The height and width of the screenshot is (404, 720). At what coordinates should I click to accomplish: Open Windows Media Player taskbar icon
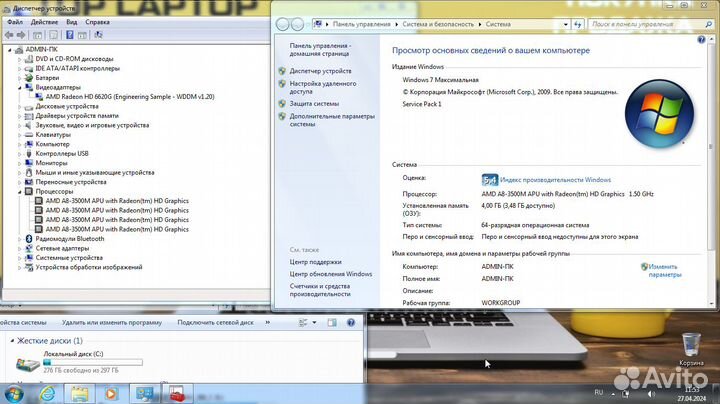point(111,394)
